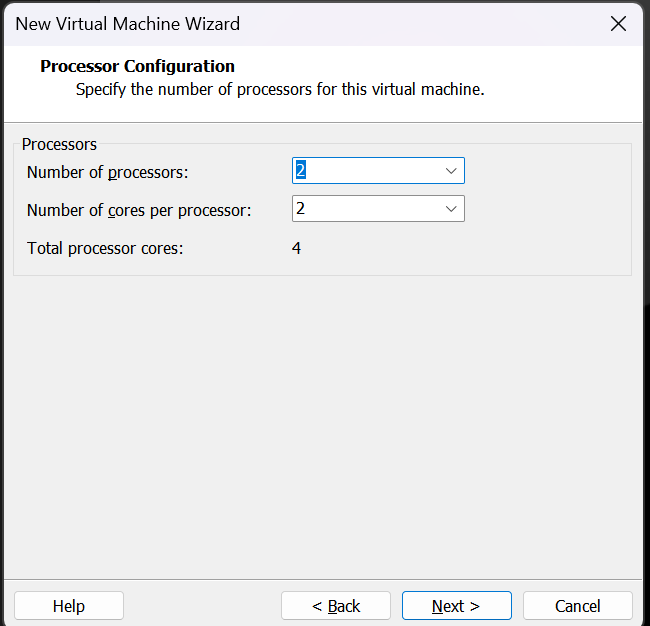
Task: Select the Processors group label
Action: tap(59, 144)
